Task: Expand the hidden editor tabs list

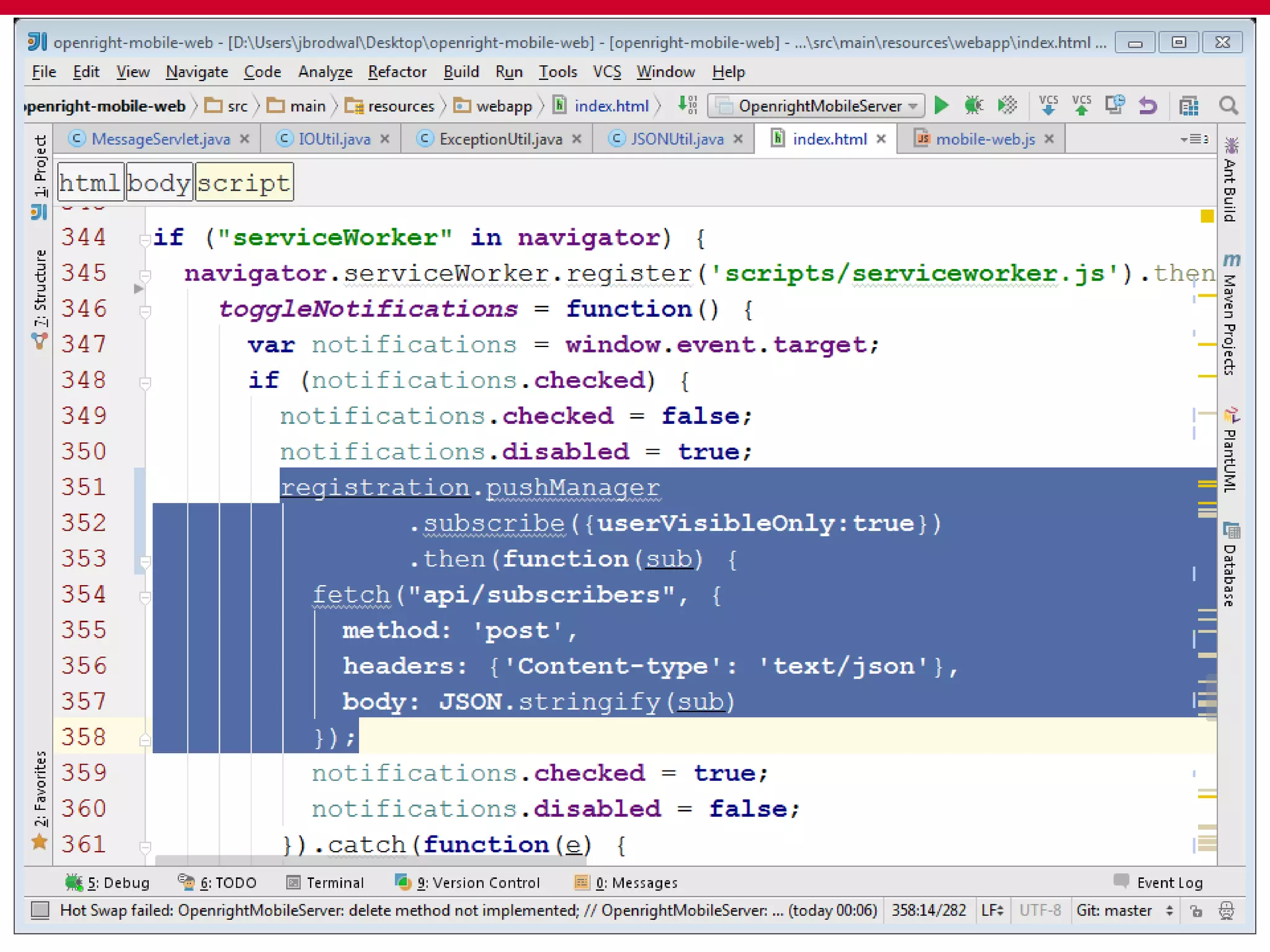Action: coord(1194,139)
